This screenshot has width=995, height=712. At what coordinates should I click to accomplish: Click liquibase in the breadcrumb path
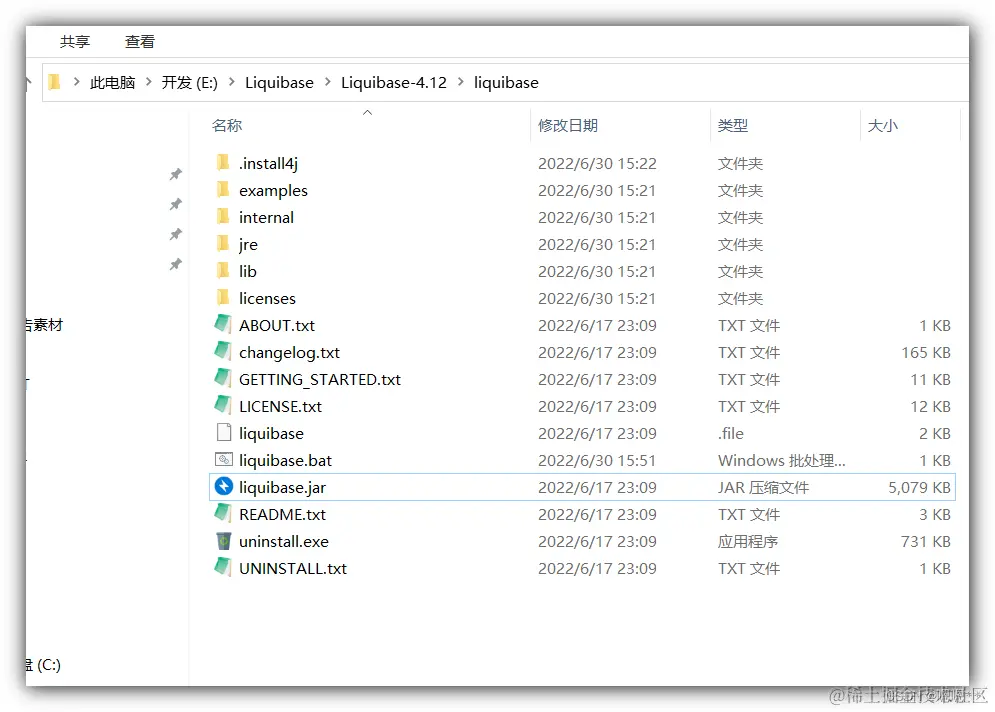(506, 82)
